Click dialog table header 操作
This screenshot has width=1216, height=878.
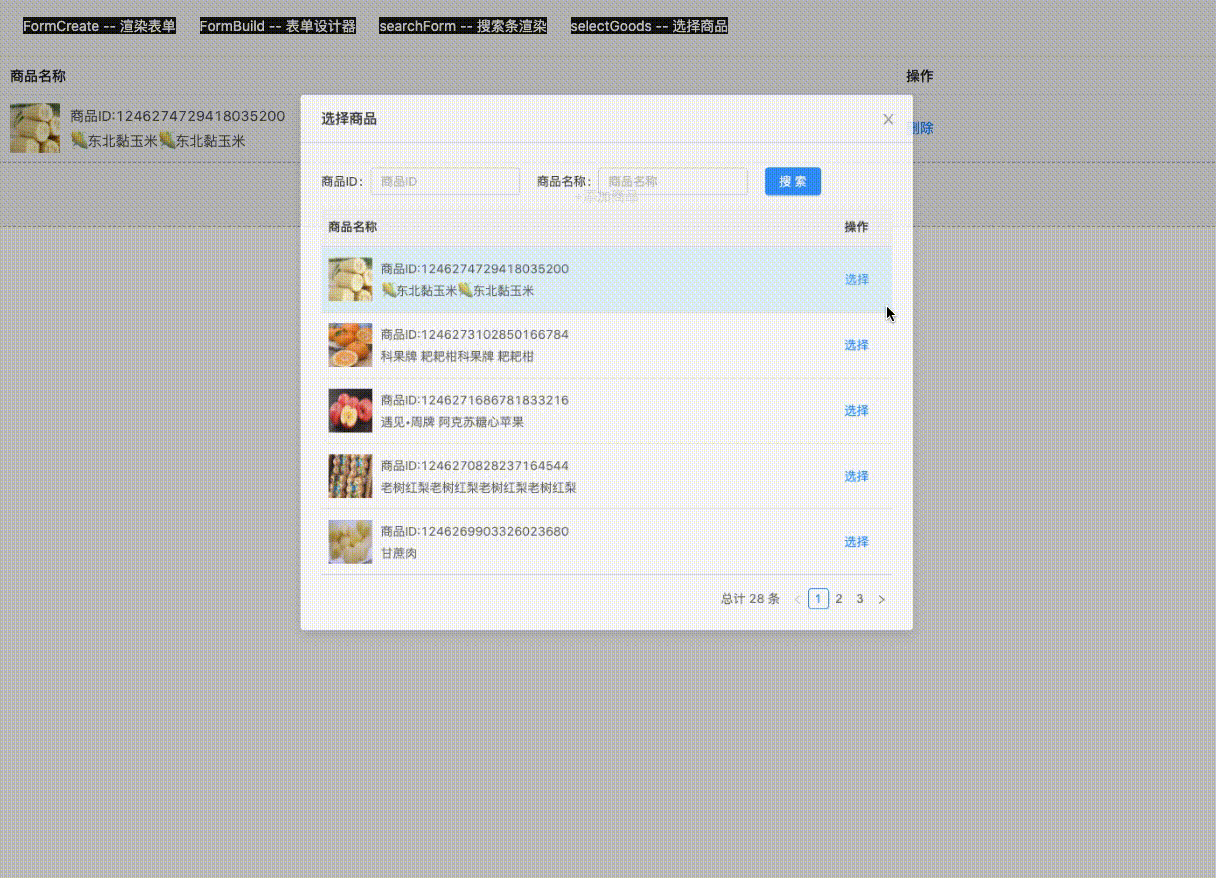(x=856, y=227)
